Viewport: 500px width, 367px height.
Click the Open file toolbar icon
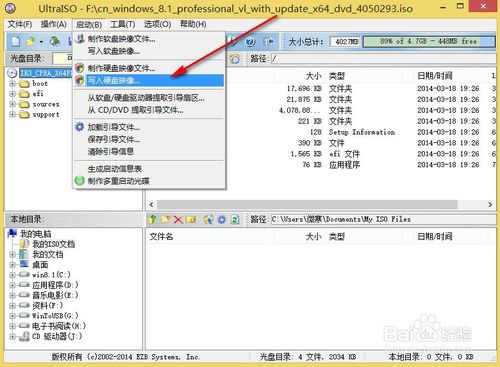30,41
